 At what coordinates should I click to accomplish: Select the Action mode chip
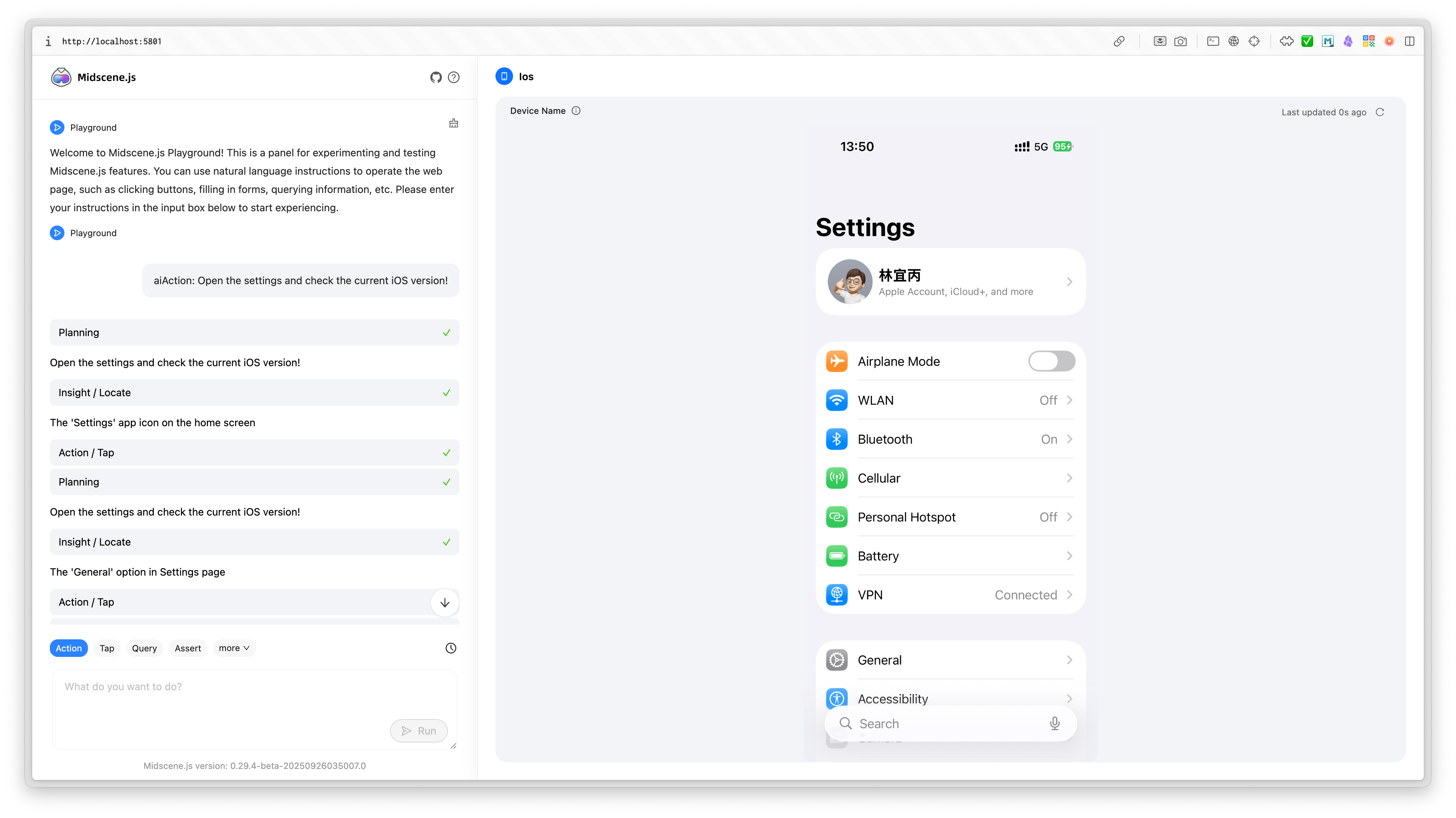coord(68,648)
